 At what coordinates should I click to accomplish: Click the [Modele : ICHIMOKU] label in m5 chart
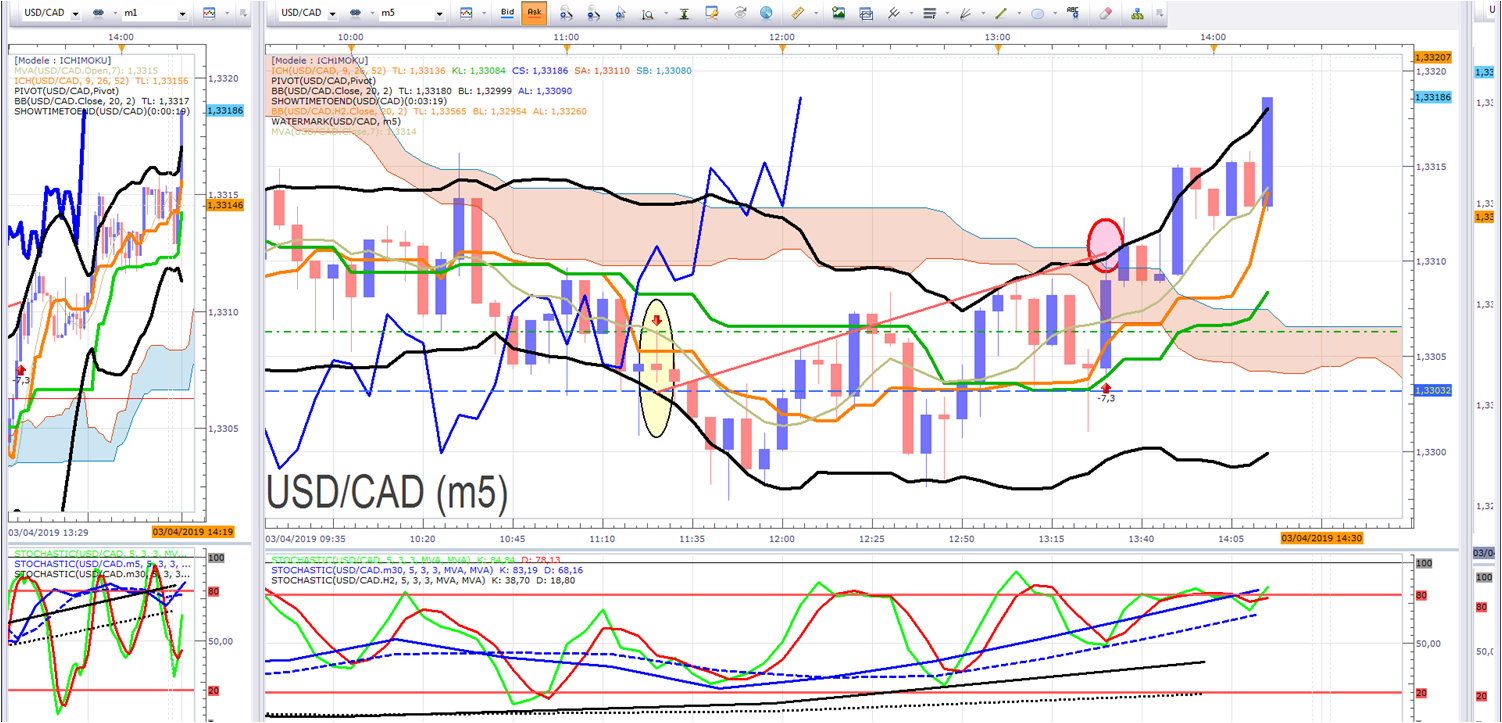[318, 60]
